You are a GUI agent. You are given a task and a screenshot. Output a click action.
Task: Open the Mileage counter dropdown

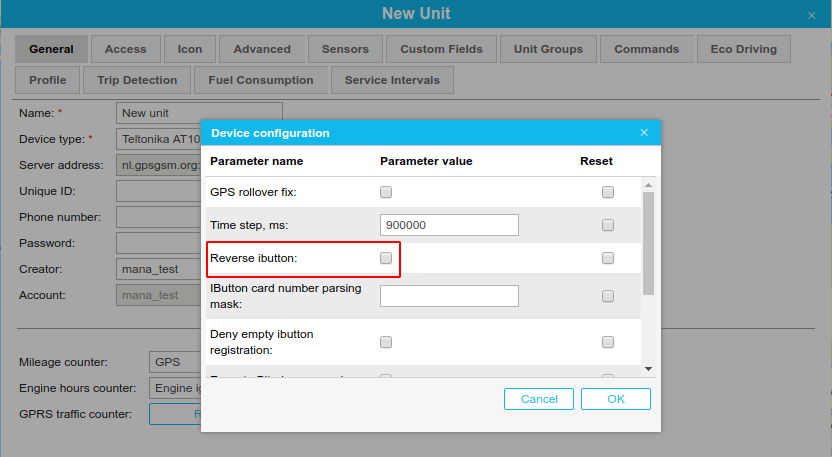[x=175, y=362]
